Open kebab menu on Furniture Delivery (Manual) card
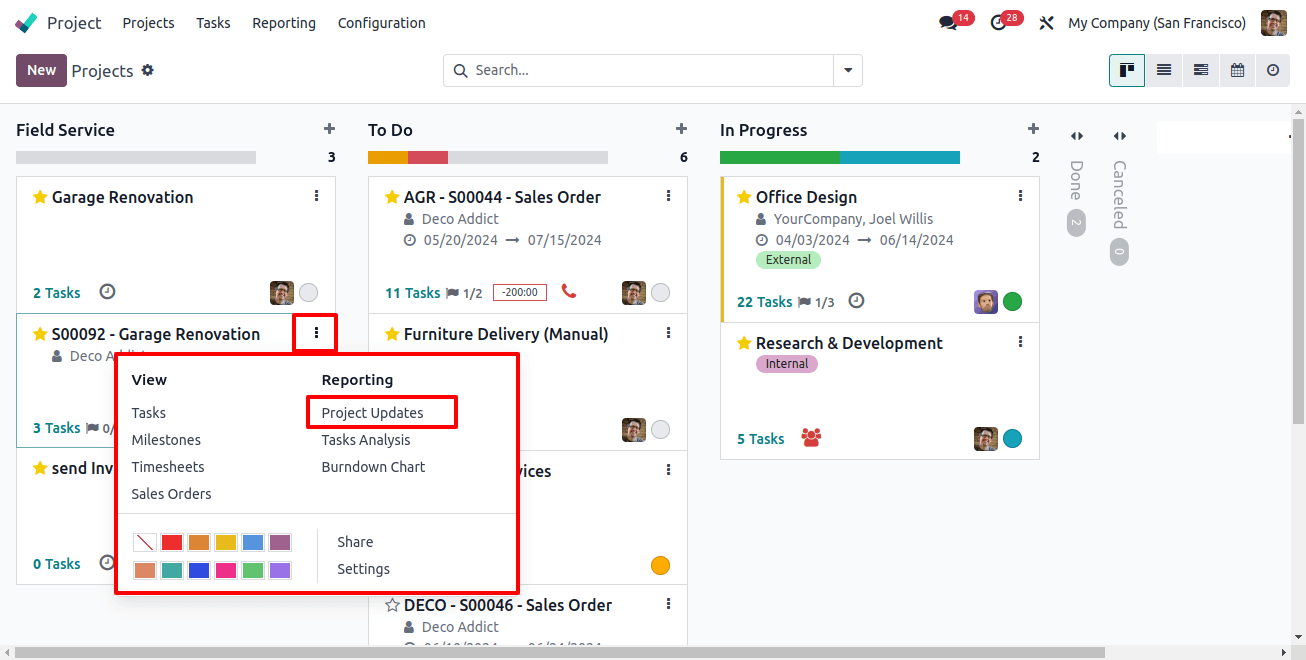This screenshot has height=660, width=1306. pos(669,333)
